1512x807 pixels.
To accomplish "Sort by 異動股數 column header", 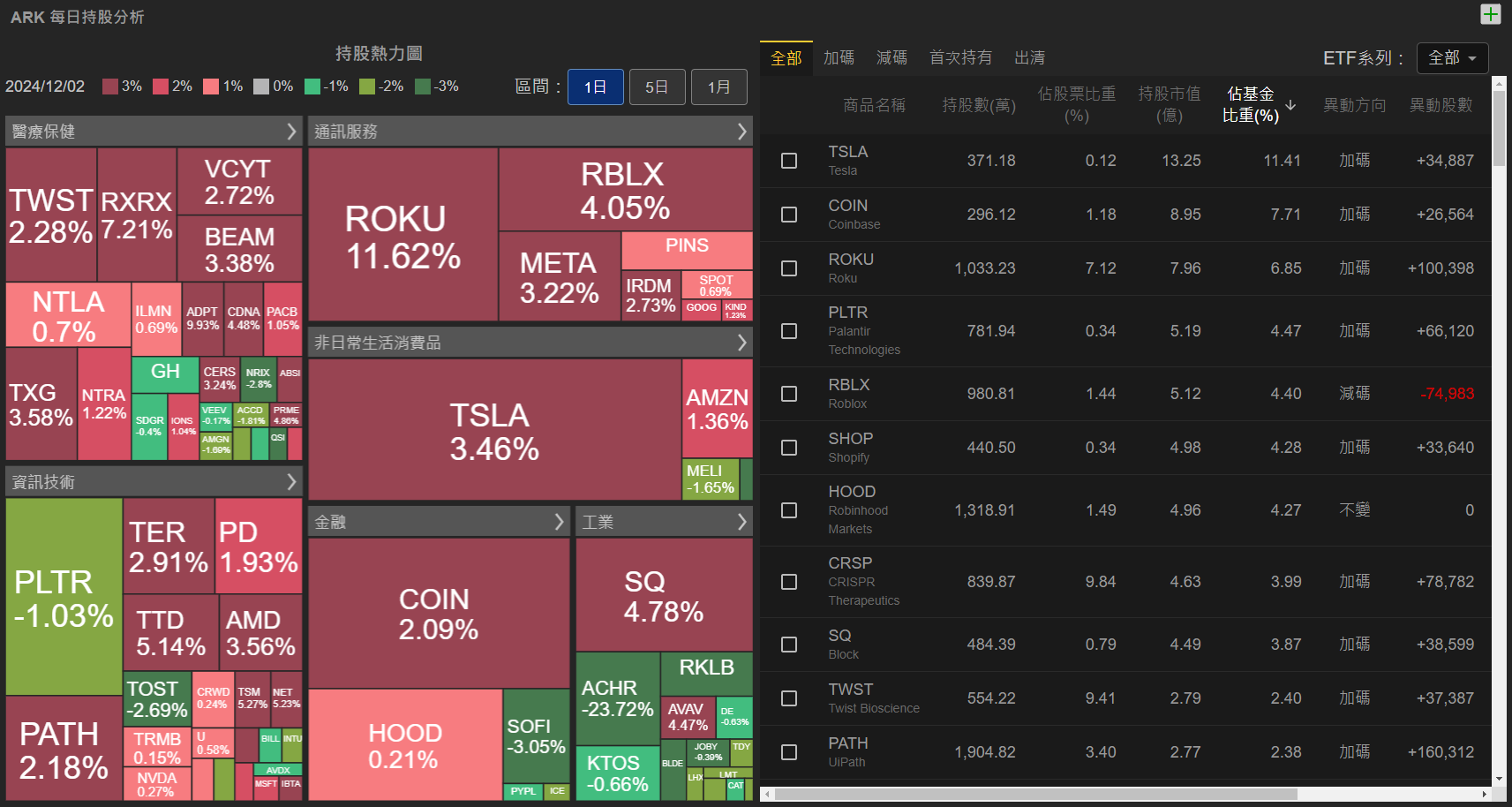I will (x=1441, y=105).
